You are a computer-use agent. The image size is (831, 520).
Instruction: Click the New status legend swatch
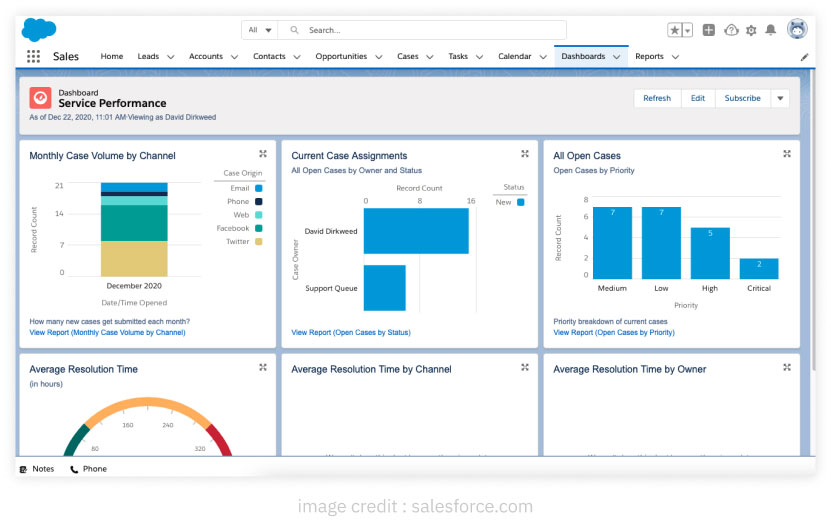click(x=520, y=202)
